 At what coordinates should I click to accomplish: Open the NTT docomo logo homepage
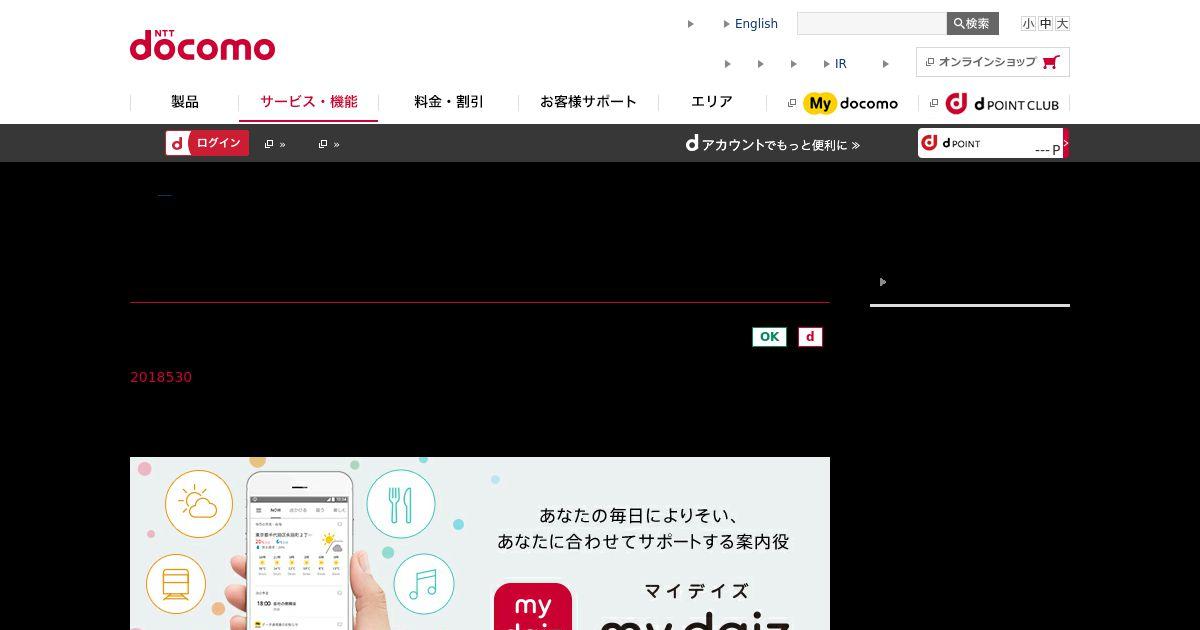coord(202,45)
